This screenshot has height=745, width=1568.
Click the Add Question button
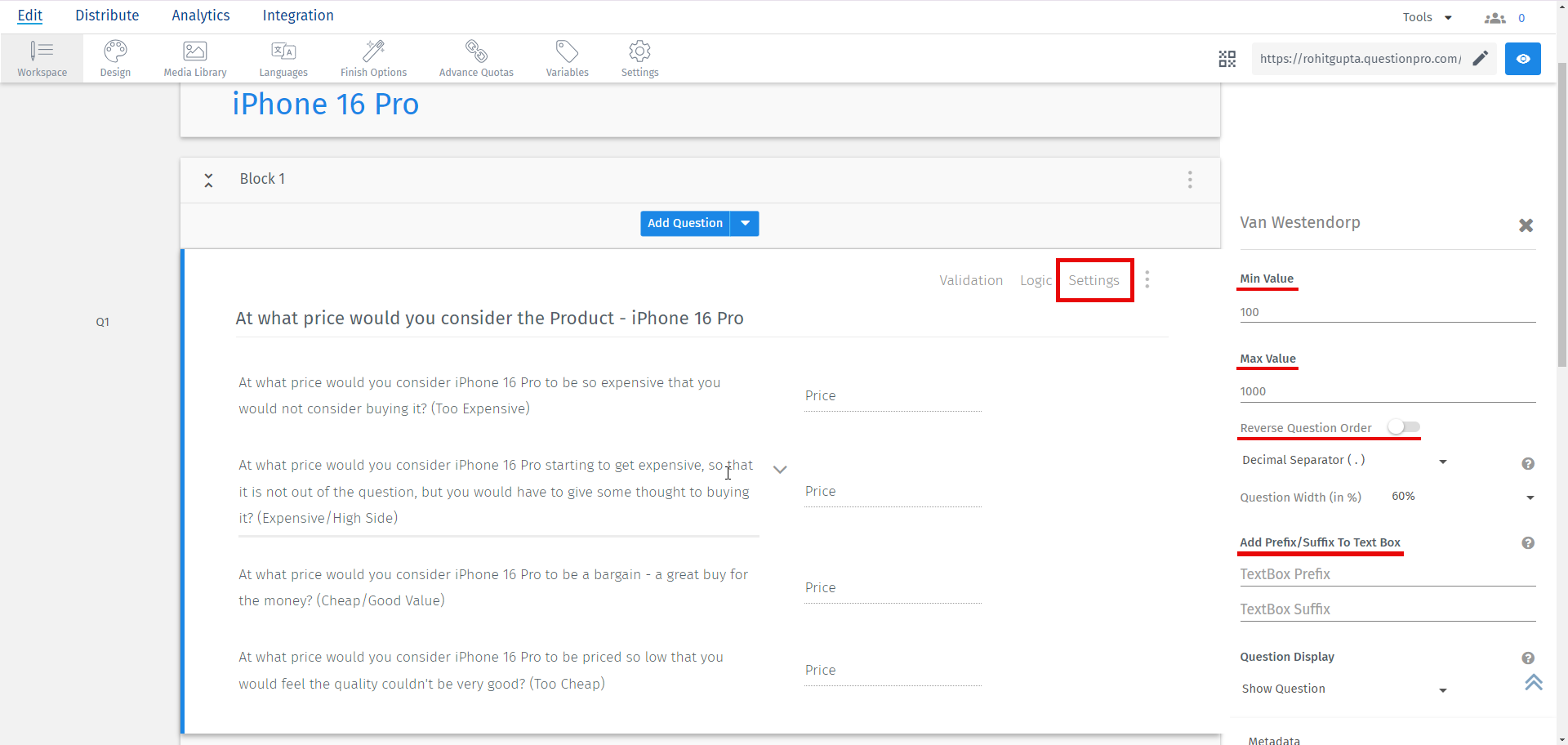click(x=684, y=224)
